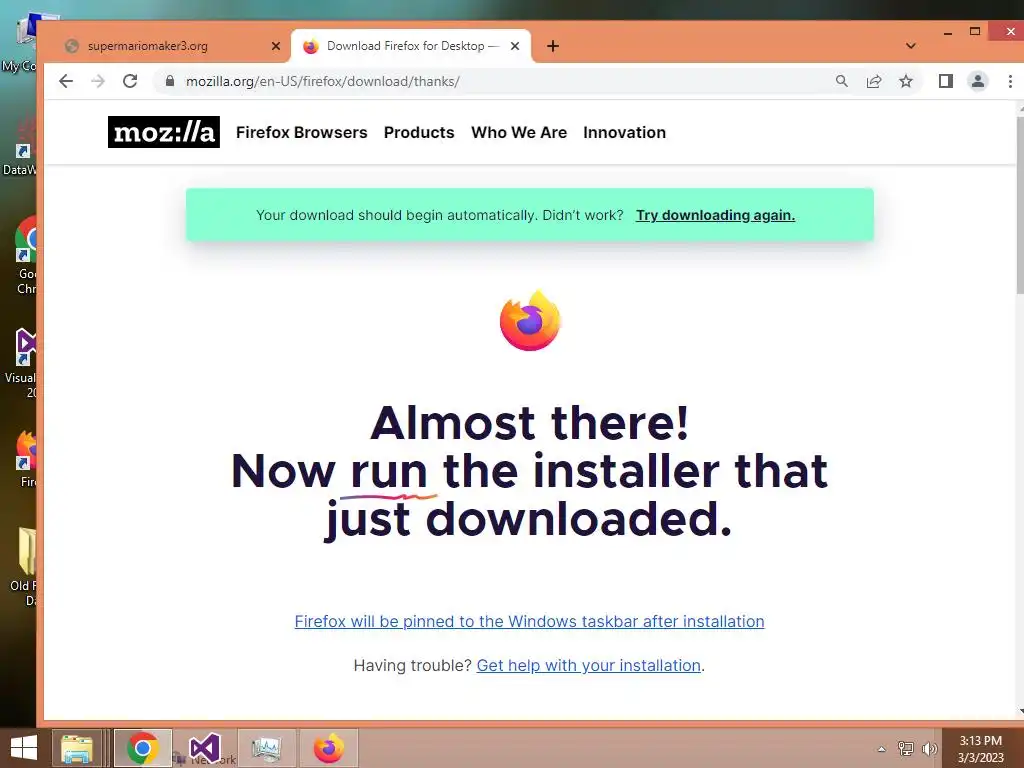The height and width of the screenshot is (768, 1024).
Task: Click the large Firefox logo on page
Action: pyautogui.click(x=530, y=321)
